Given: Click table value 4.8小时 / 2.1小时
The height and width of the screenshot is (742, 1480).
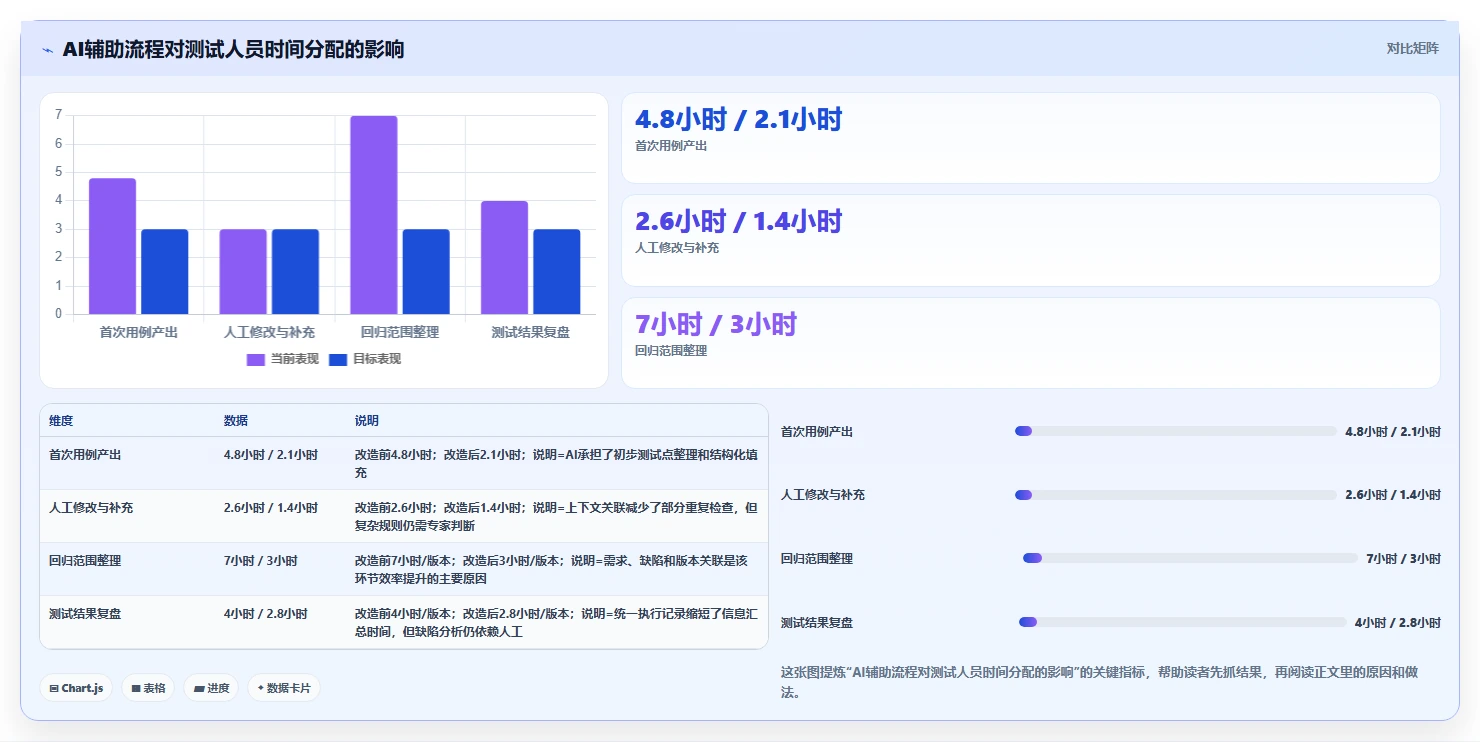Looking at the screenshot, I should point(271,454).
